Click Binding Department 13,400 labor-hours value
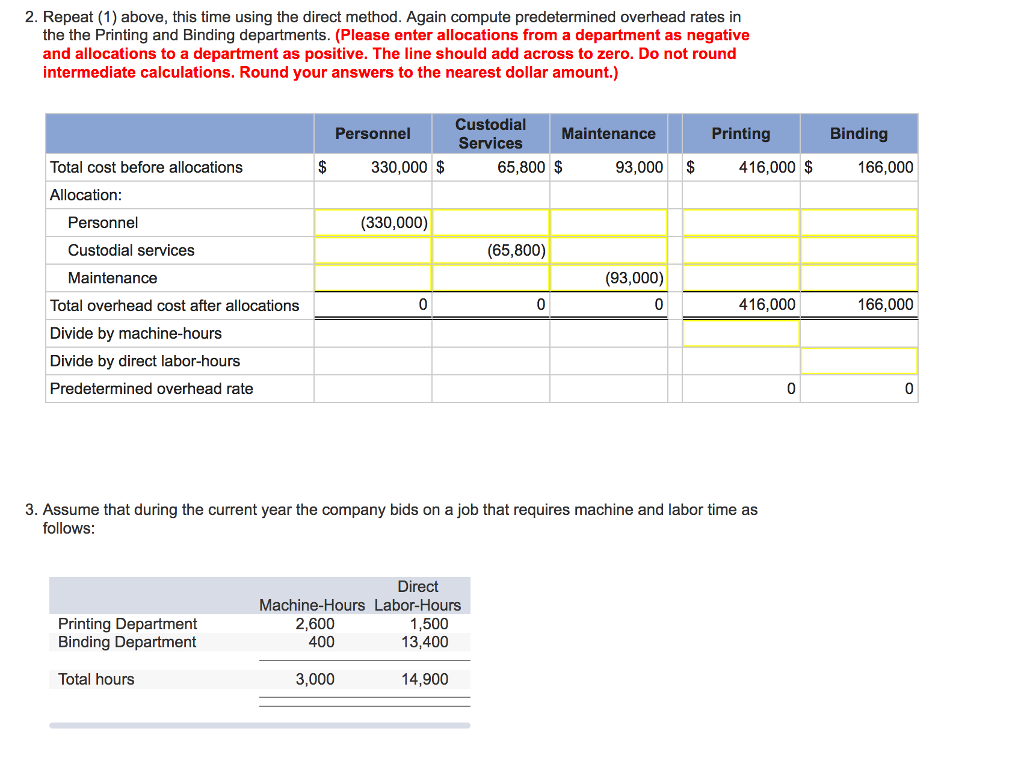The image size is (1024, 758). tap(424, 642)
